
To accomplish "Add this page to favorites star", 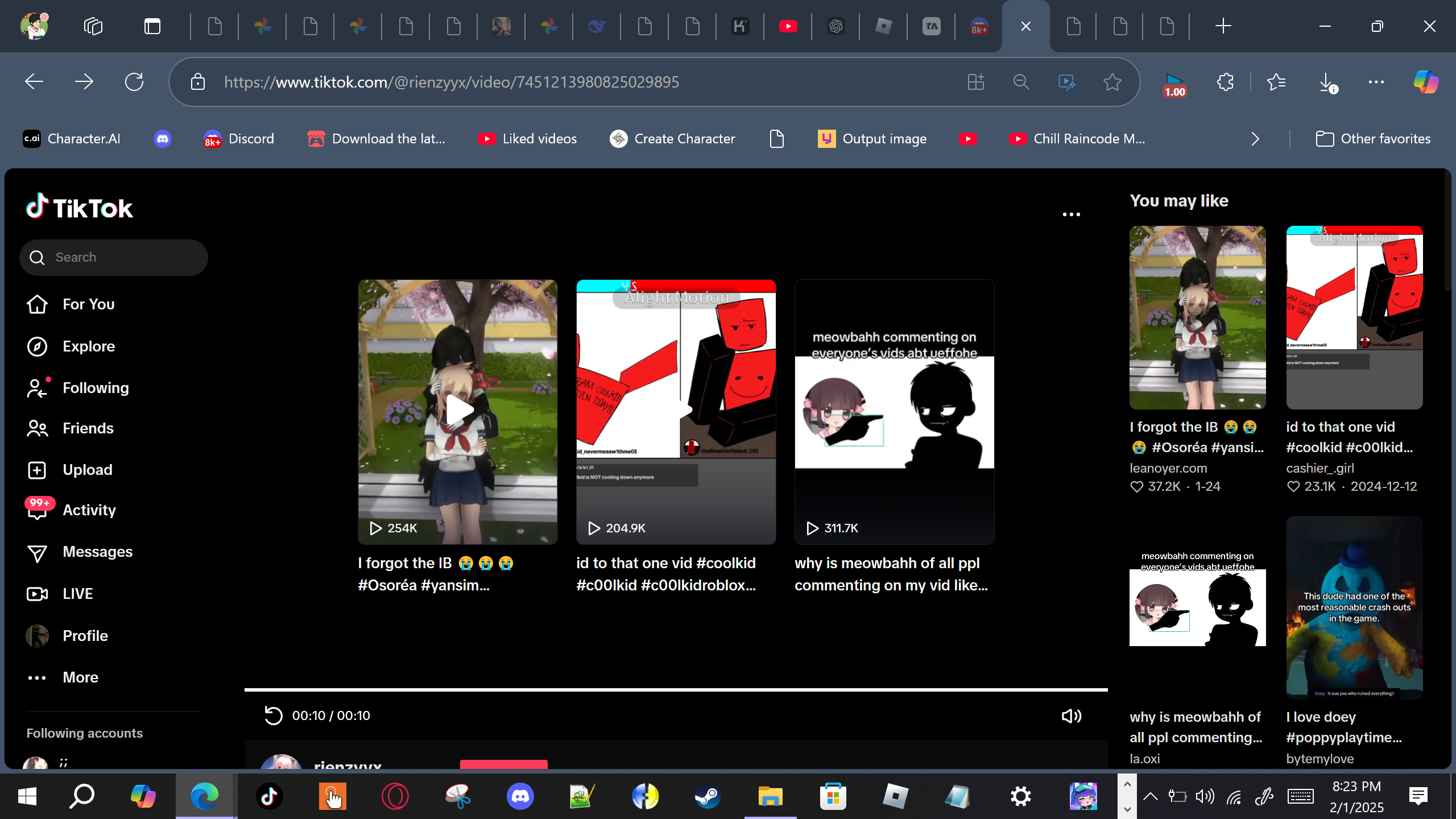I will 1112,82.
